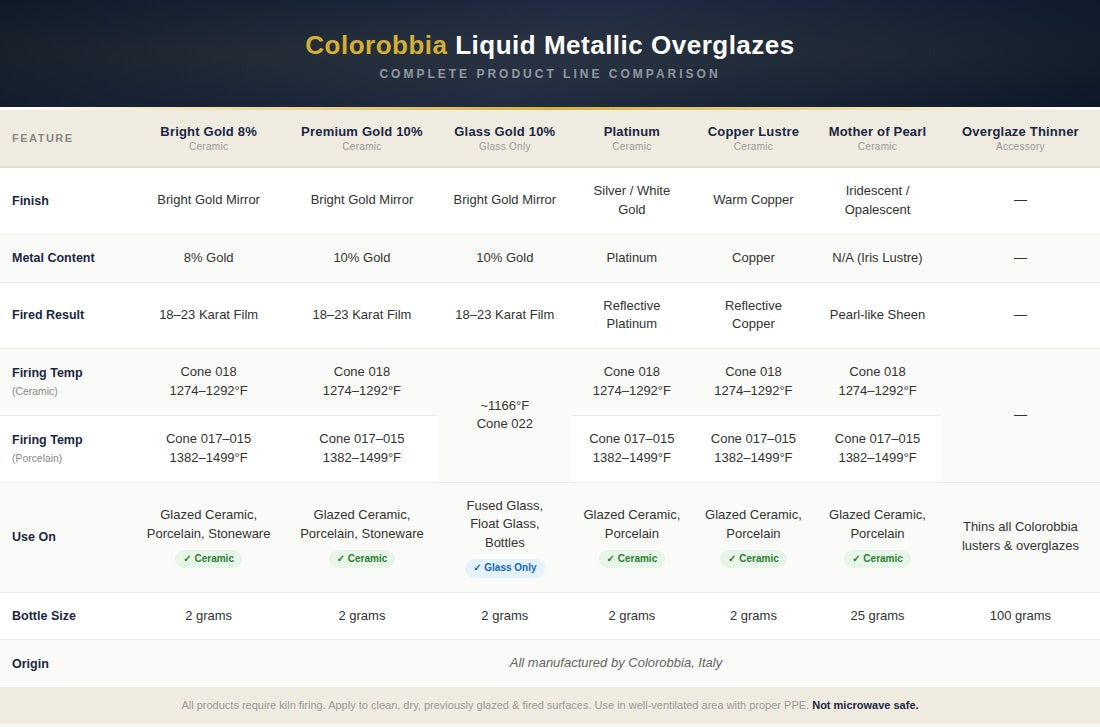Screen dimensions: 1100x727
Task: Click the Copper Lustre column header
Action: click(x=753, y=138)
